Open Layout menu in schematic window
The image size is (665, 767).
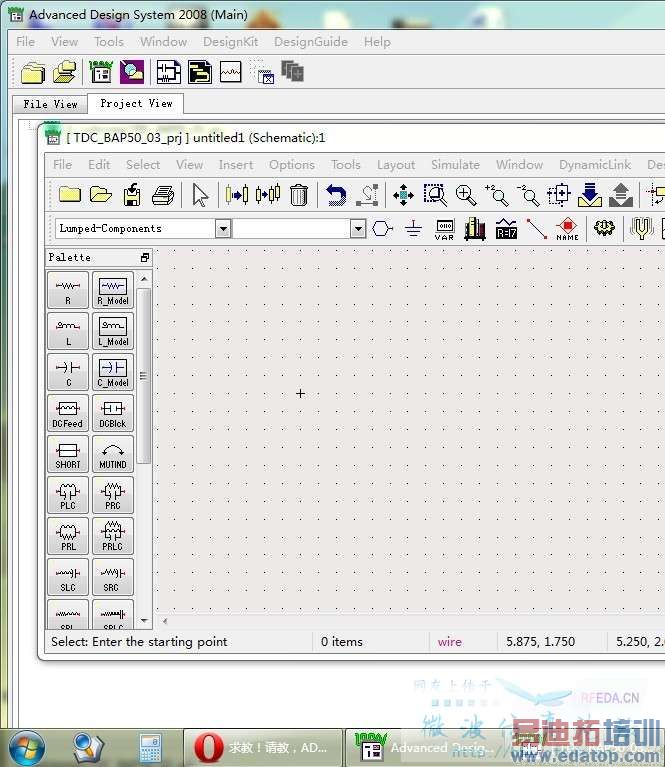[396, 165]
